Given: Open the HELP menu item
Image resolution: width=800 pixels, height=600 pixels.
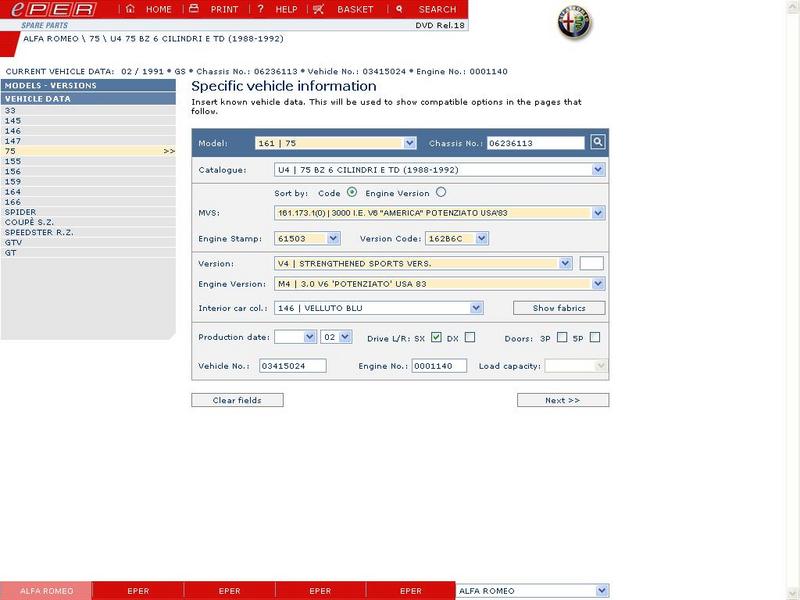Looking at the screenshot, I should point(286,9).
